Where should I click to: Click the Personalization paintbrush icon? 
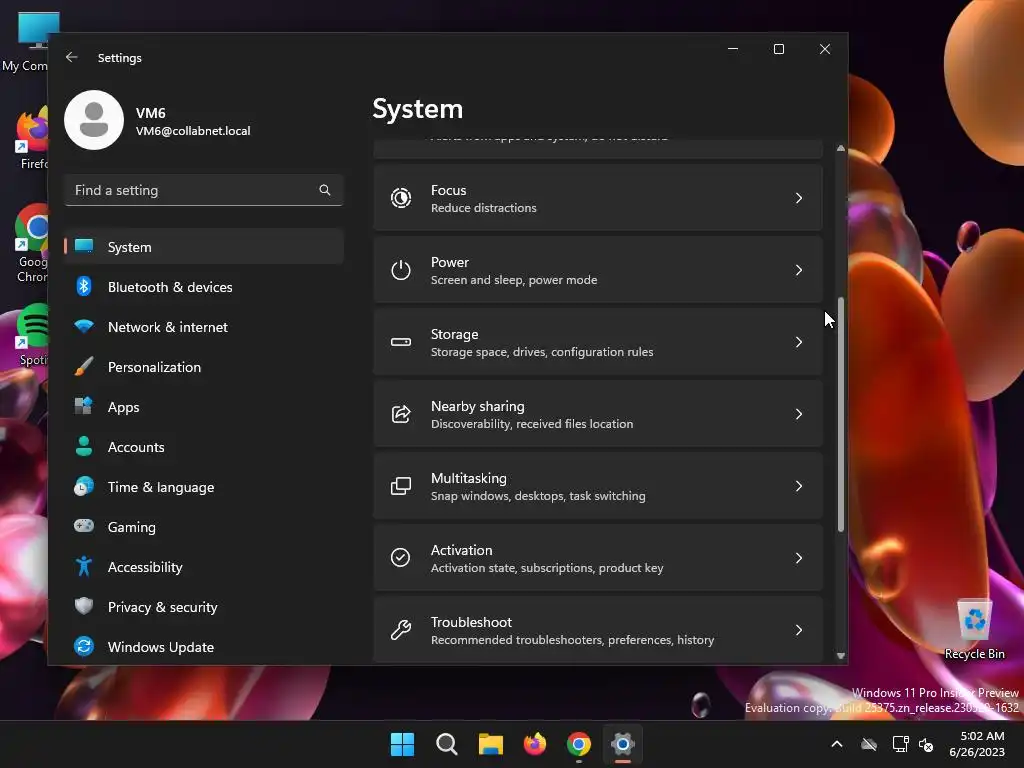coord(84,366)
